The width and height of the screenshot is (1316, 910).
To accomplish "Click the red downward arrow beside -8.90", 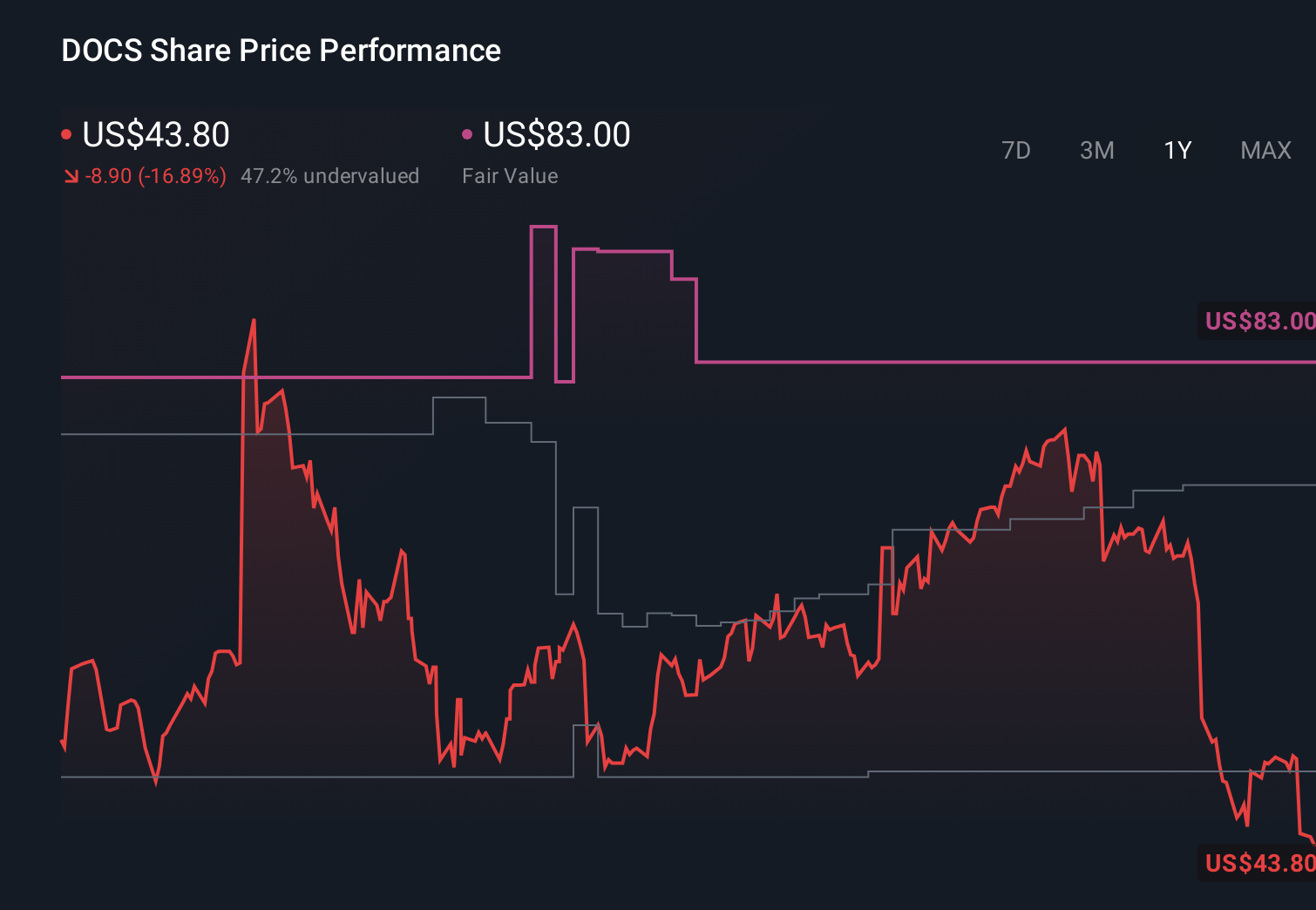I will [71, 176].
